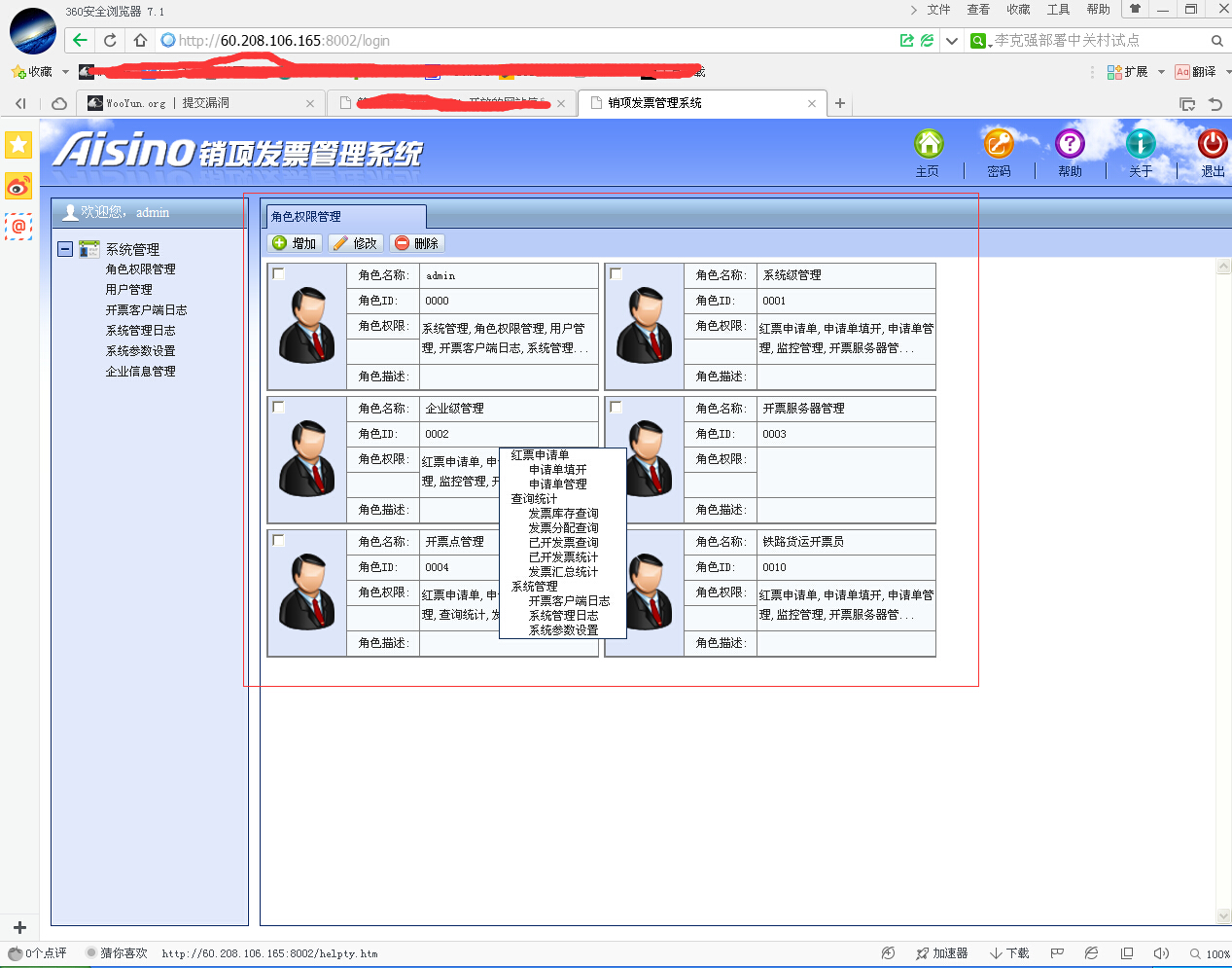Click the role list vertical scrollbar up arrow
Viewport: 1232px width, 968px height.
coord(1223,267)
